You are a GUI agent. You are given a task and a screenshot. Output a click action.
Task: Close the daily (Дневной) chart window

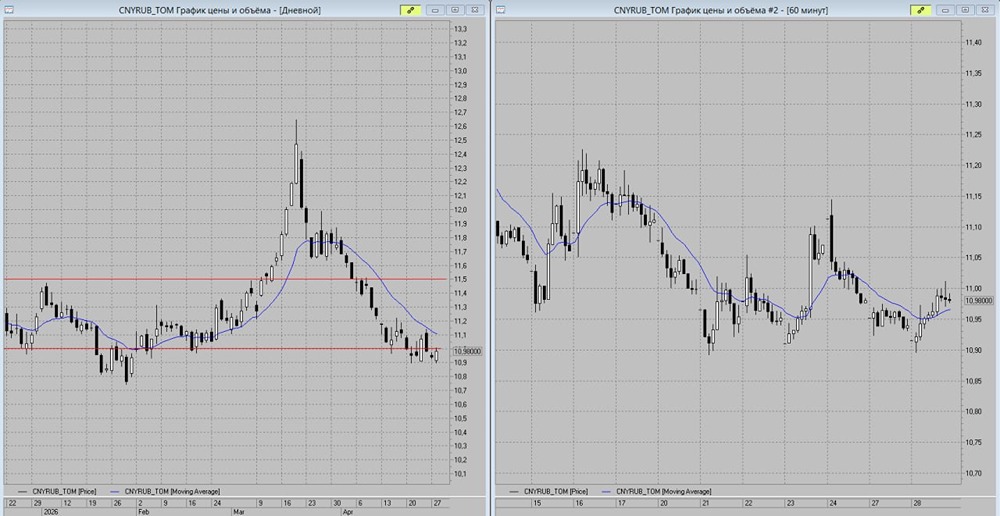click(x=474, y=10)
